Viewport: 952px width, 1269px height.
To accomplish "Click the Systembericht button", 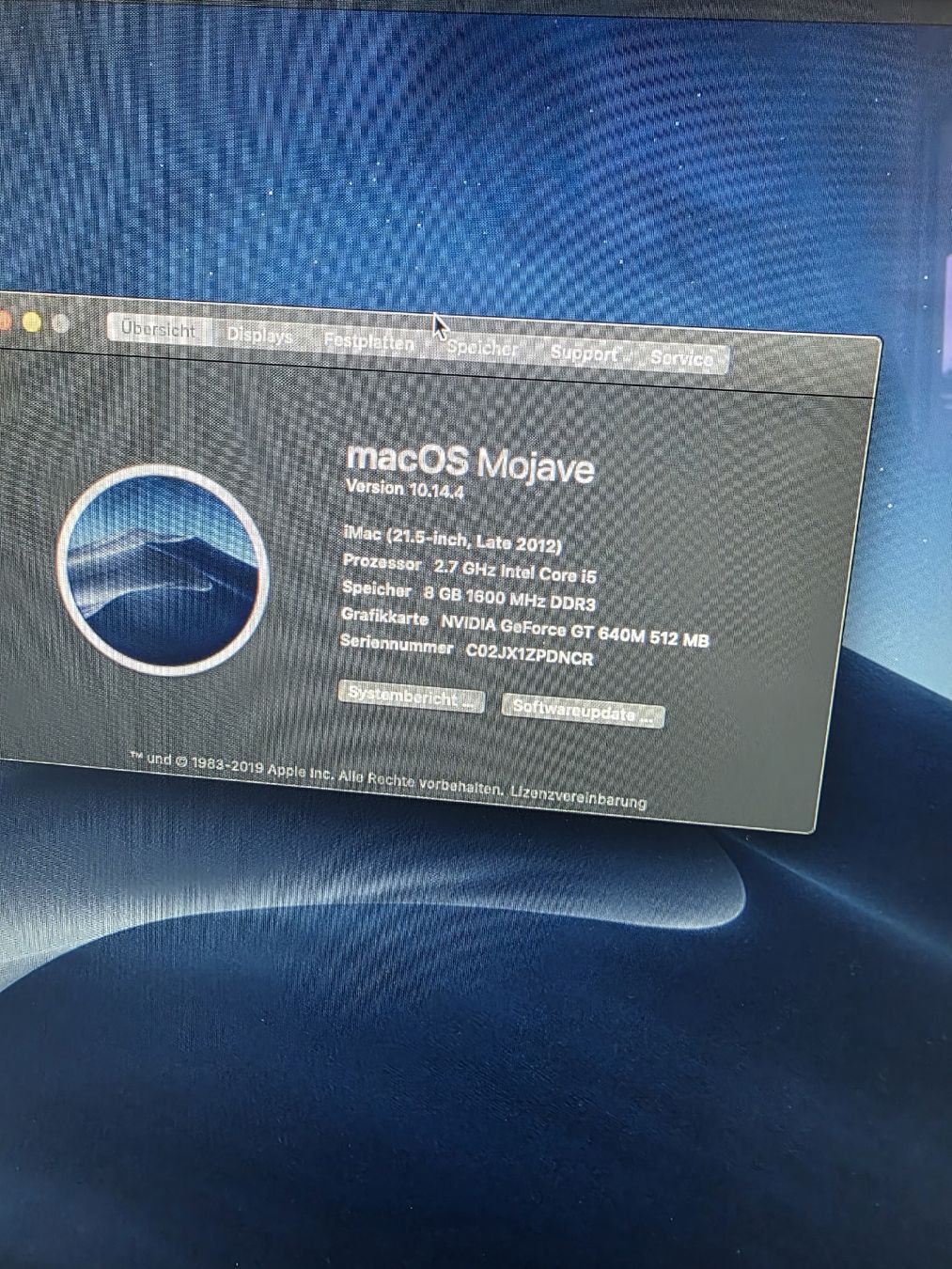I will (x=411, y=697).
